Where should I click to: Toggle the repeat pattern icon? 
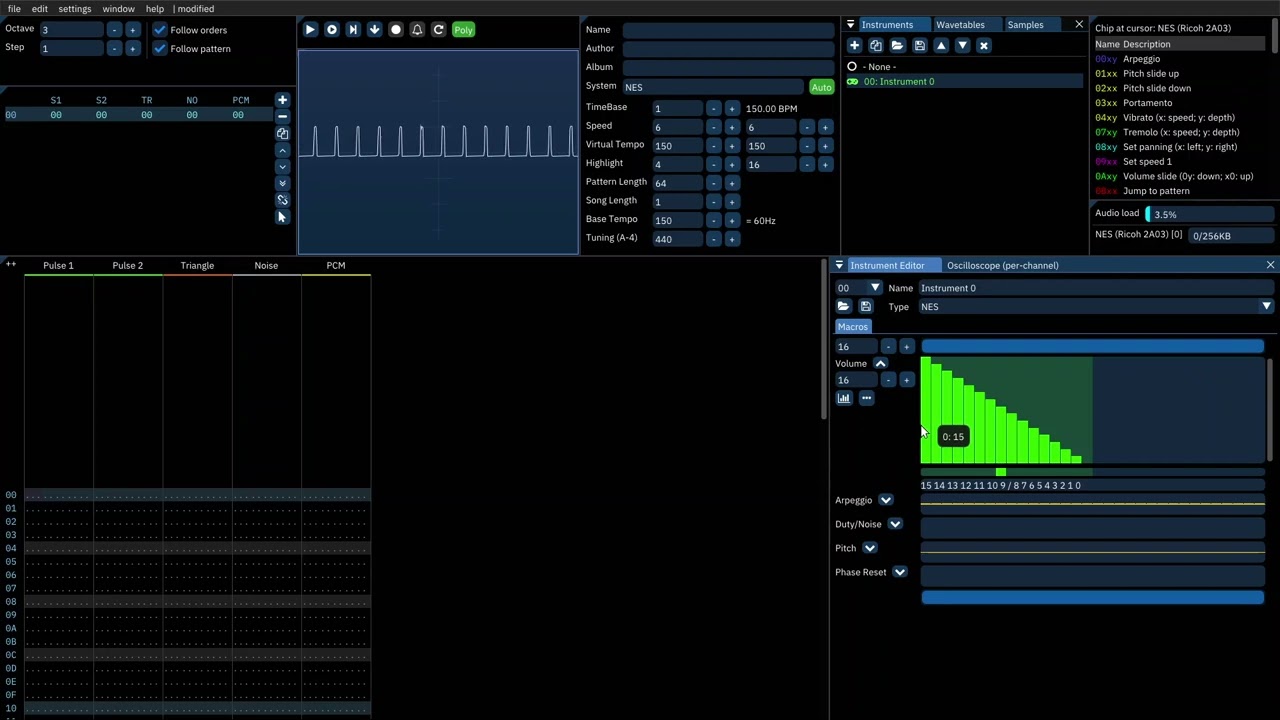click(438, 30)
